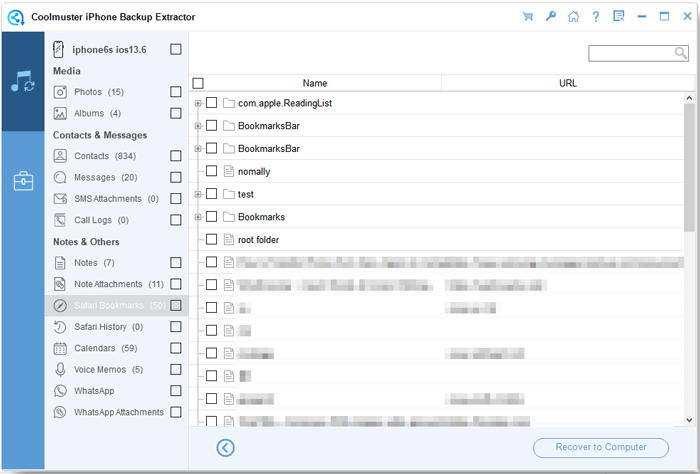This screenshot has height=474, width=700.
Task: Tick the Photos (15) checkbox
Action: 176,91
